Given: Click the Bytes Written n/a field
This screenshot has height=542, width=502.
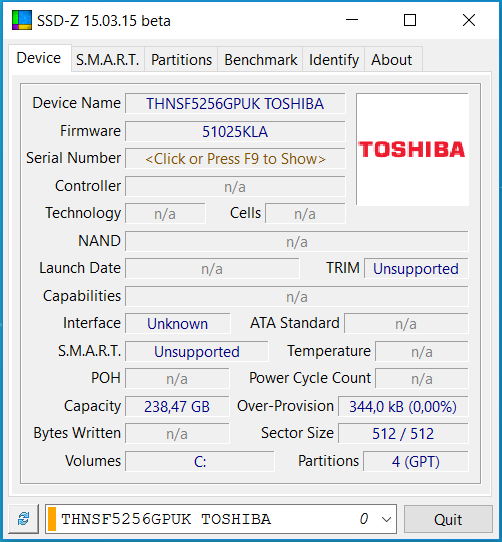Looking at the screenshot, I should click(177, 433).
